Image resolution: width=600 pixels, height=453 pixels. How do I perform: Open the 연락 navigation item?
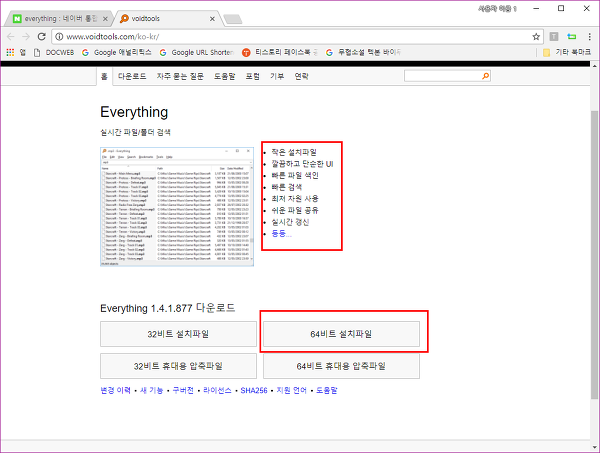[x=302, y=76]
